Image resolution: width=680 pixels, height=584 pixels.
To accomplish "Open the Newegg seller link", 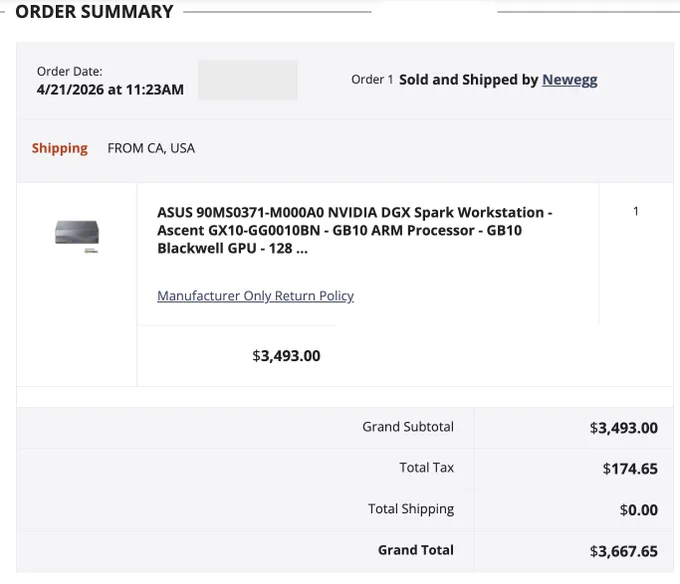I will pos(569,80).
